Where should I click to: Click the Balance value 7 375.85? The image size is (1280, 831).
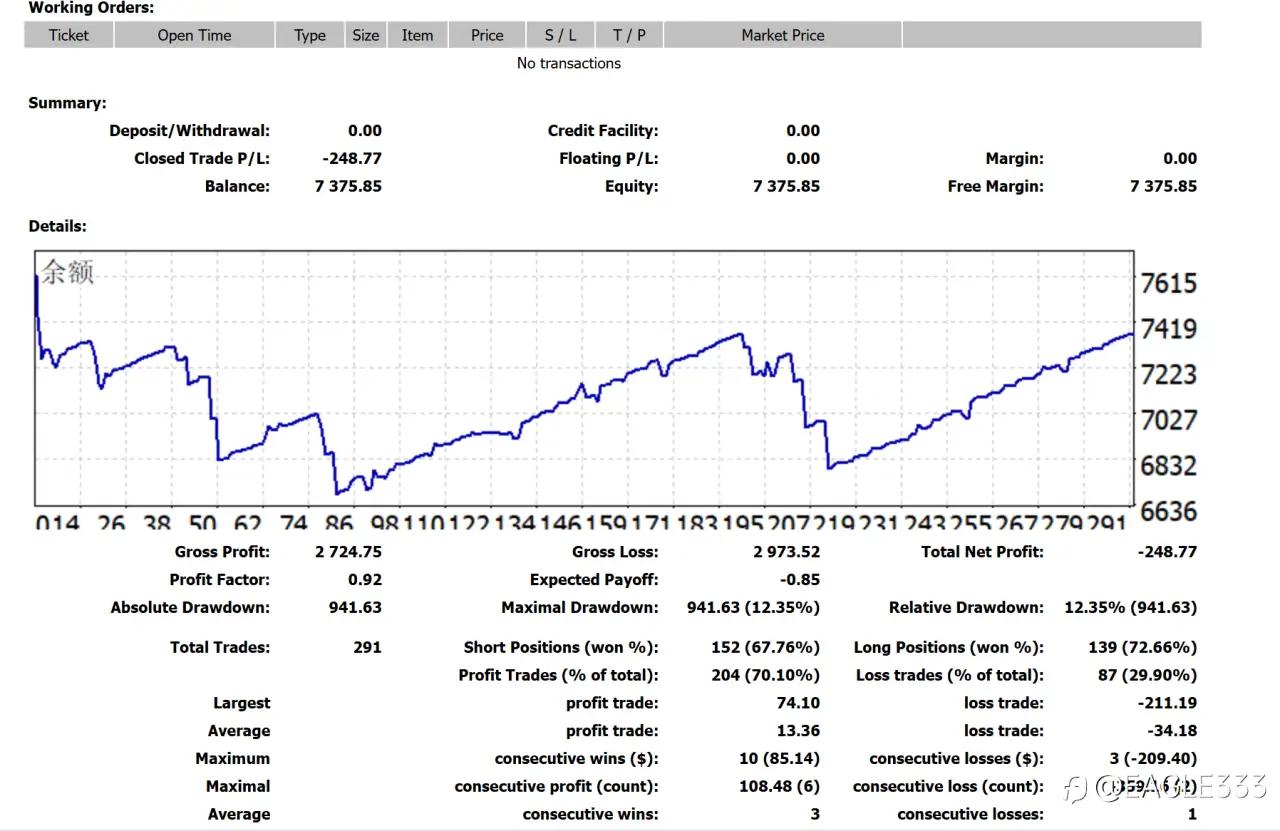click(348, 186)
